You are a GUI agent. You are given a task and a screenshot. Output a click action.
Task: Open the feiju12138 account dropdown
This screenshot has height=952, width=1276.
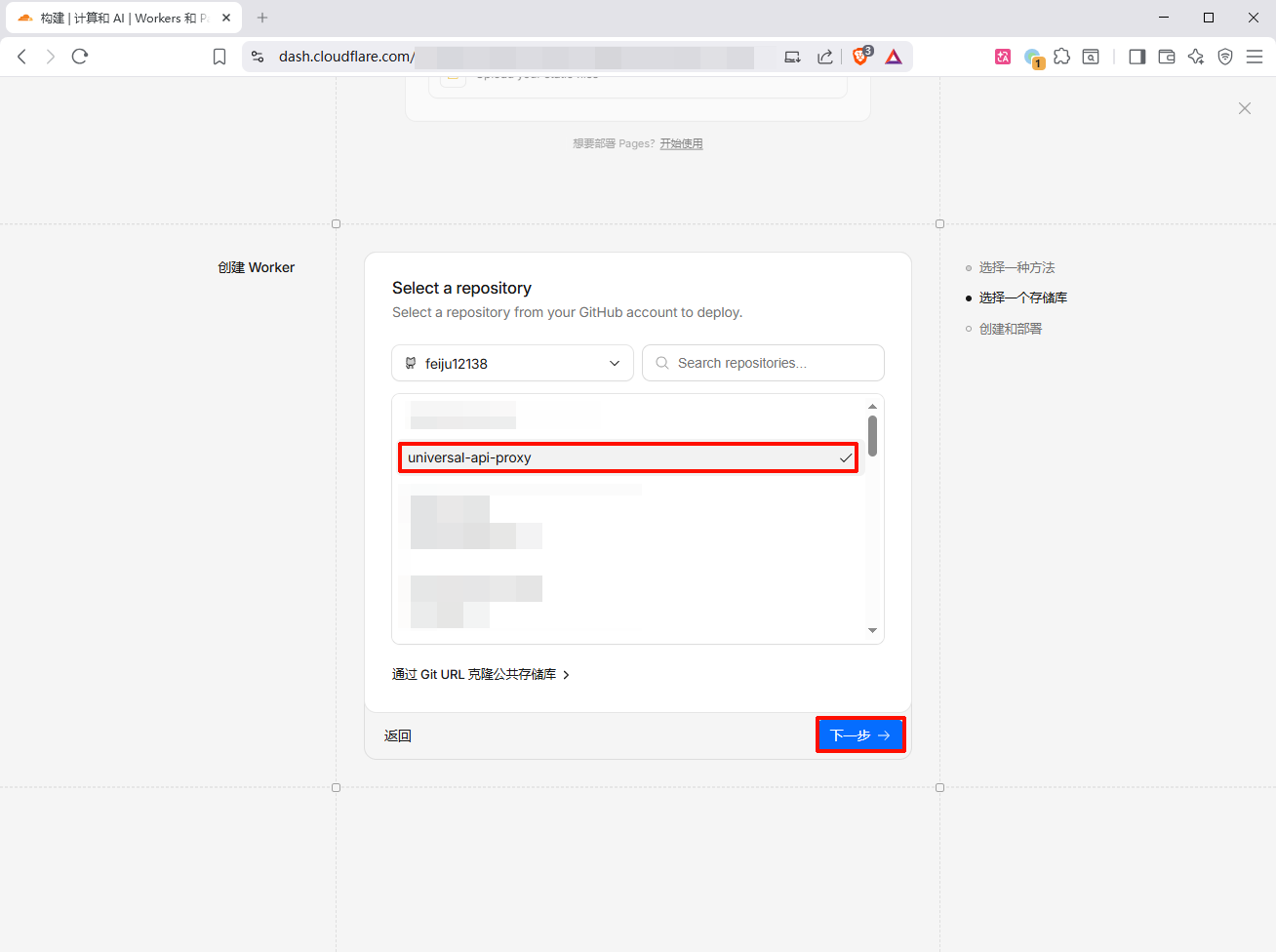point(512,363)
